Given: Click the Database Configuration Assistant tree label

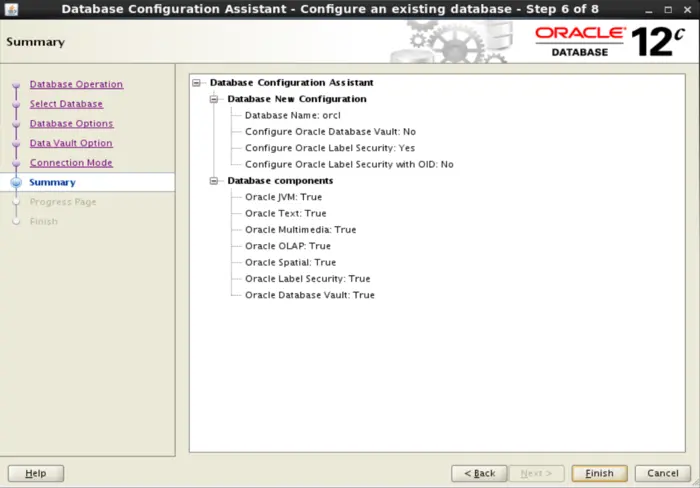Looking at the screenshot, I should pyautogui.click(x=292, y=83).
